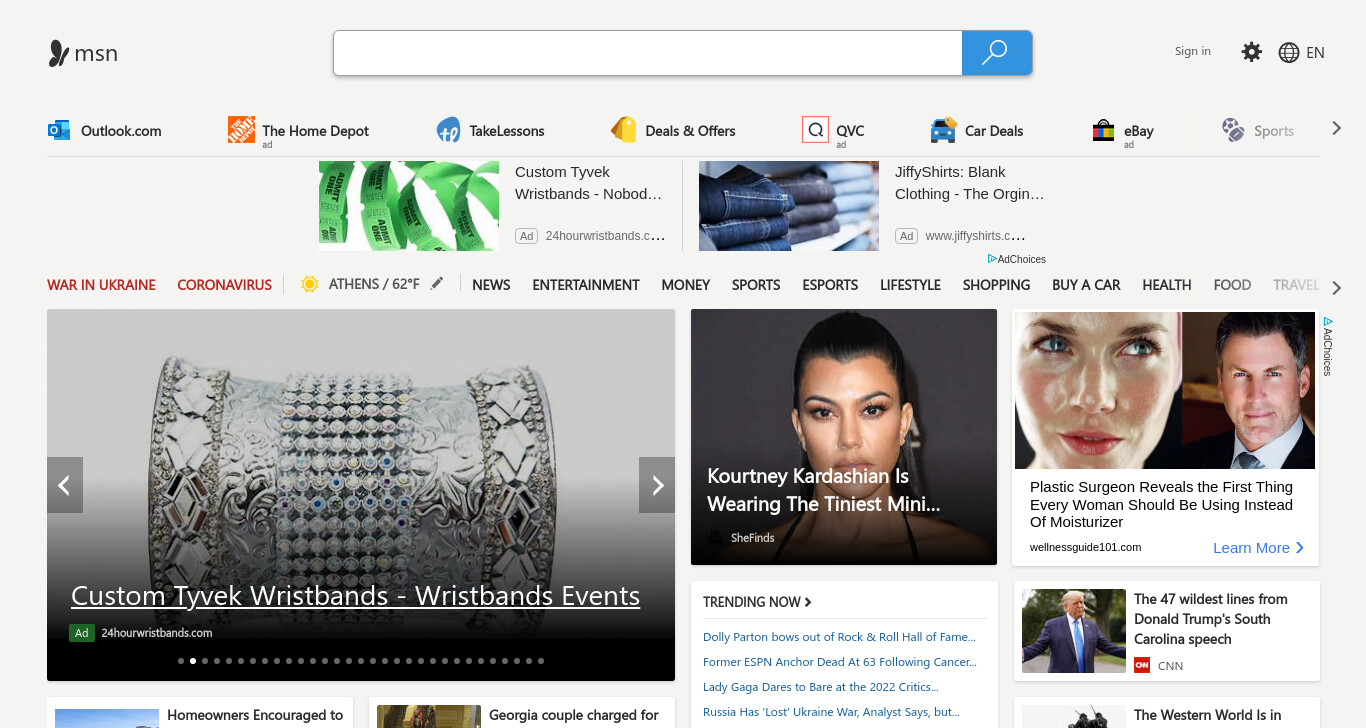This screenshot has width=1366, height=728.
Task: Click the stacked jeans ad thumbnail
Action: [789, 206]
